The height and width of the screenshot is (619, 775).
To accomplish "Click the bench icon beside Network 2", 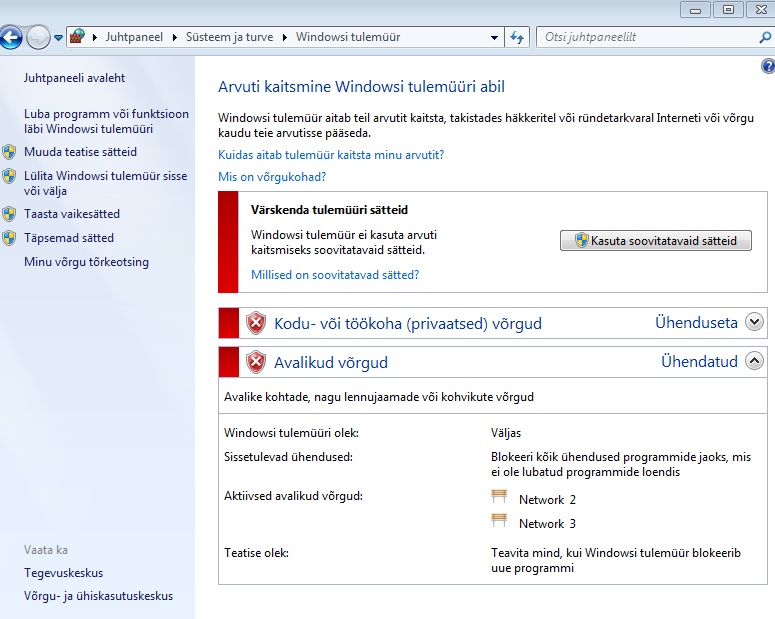I will pyautogui.click(x=499, y=496).
